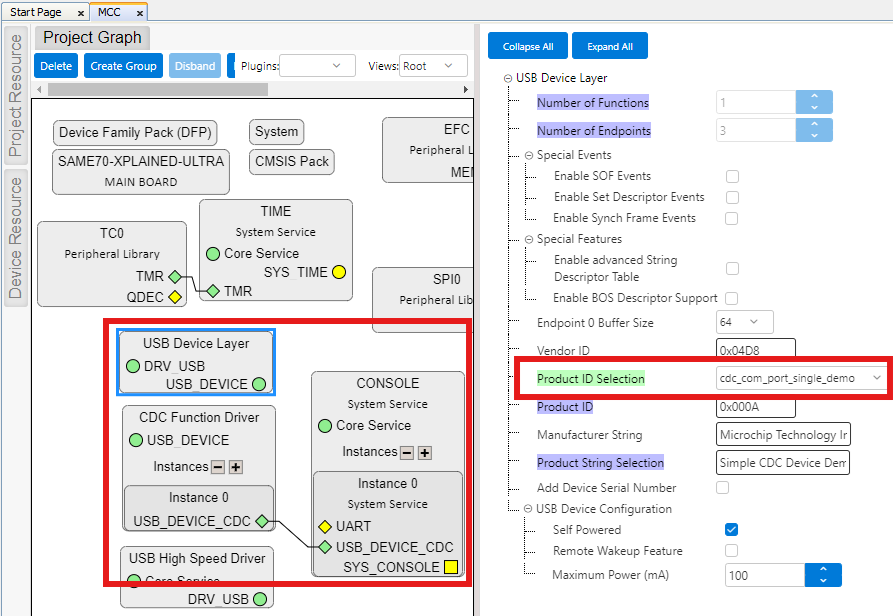Click the Maximum Power stepper arrows
Viewport: 893px width, 616px height.
[823, 575]
